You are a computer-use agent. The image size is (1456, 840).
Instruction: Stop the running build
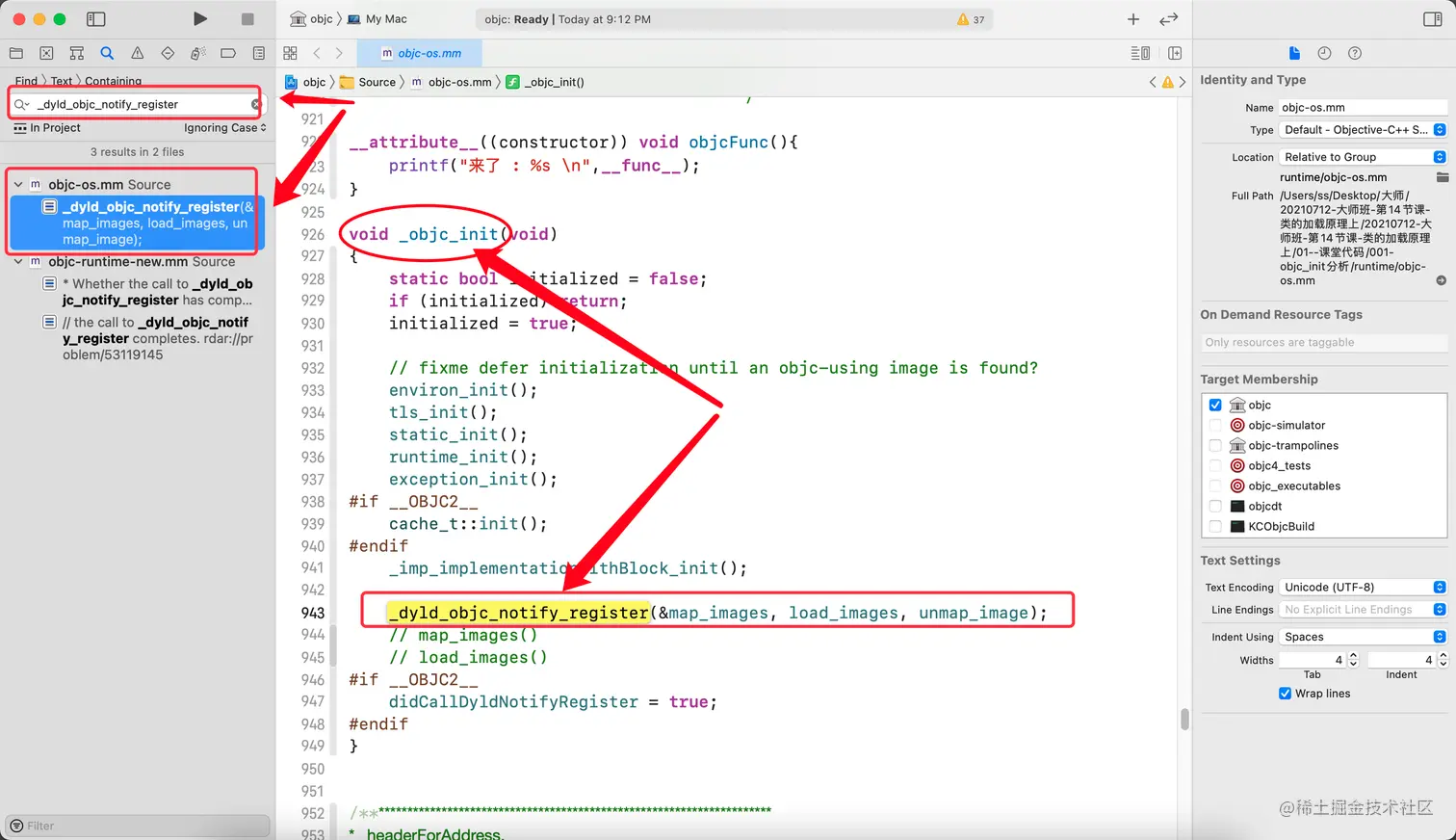(x=247, y=19)
